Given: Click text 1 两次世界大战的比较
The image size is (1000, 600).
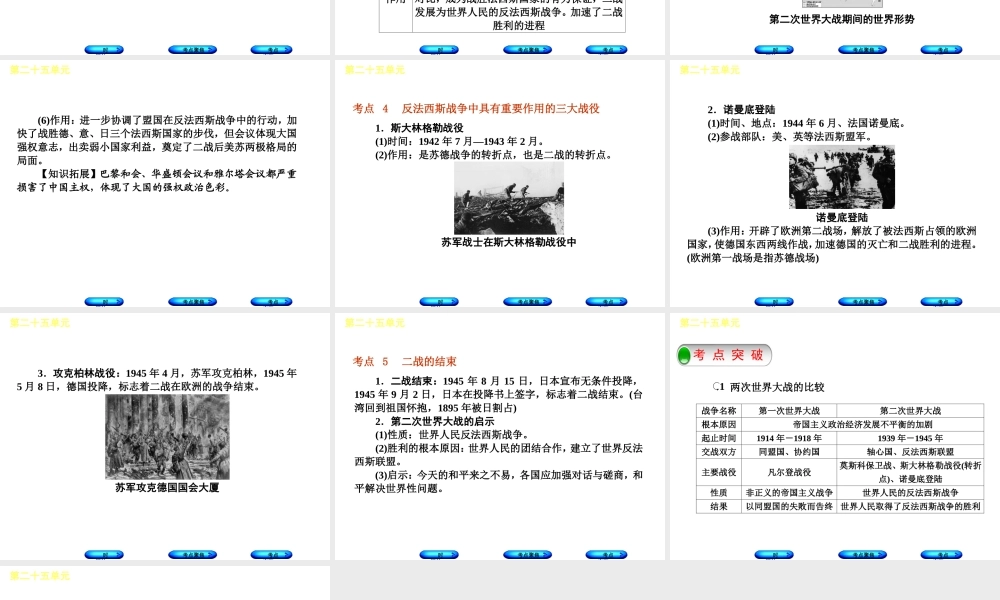Looking at the screenshot, I should point(769,387).
